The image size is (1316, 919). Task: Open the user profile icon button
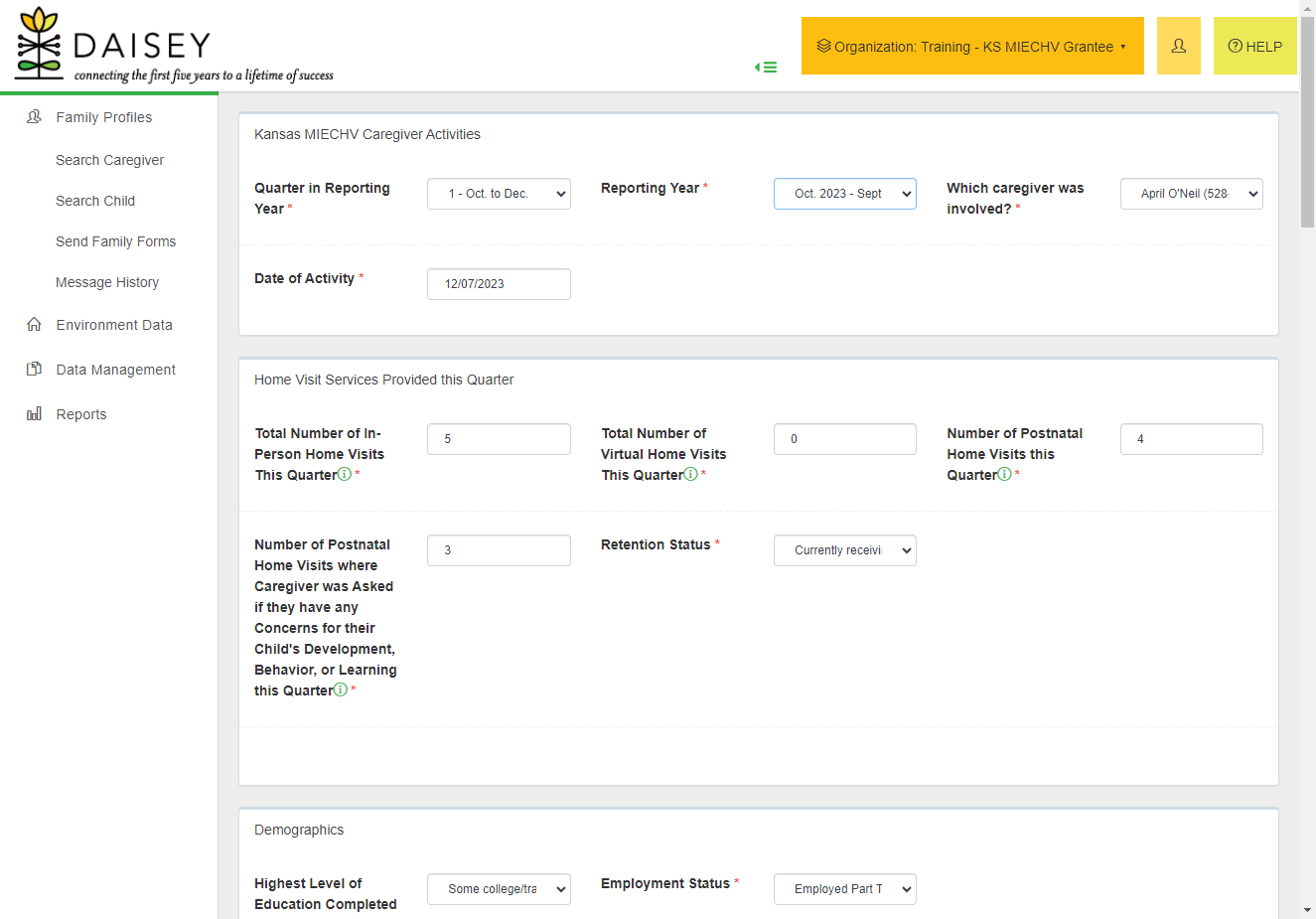coord(1179,46)
